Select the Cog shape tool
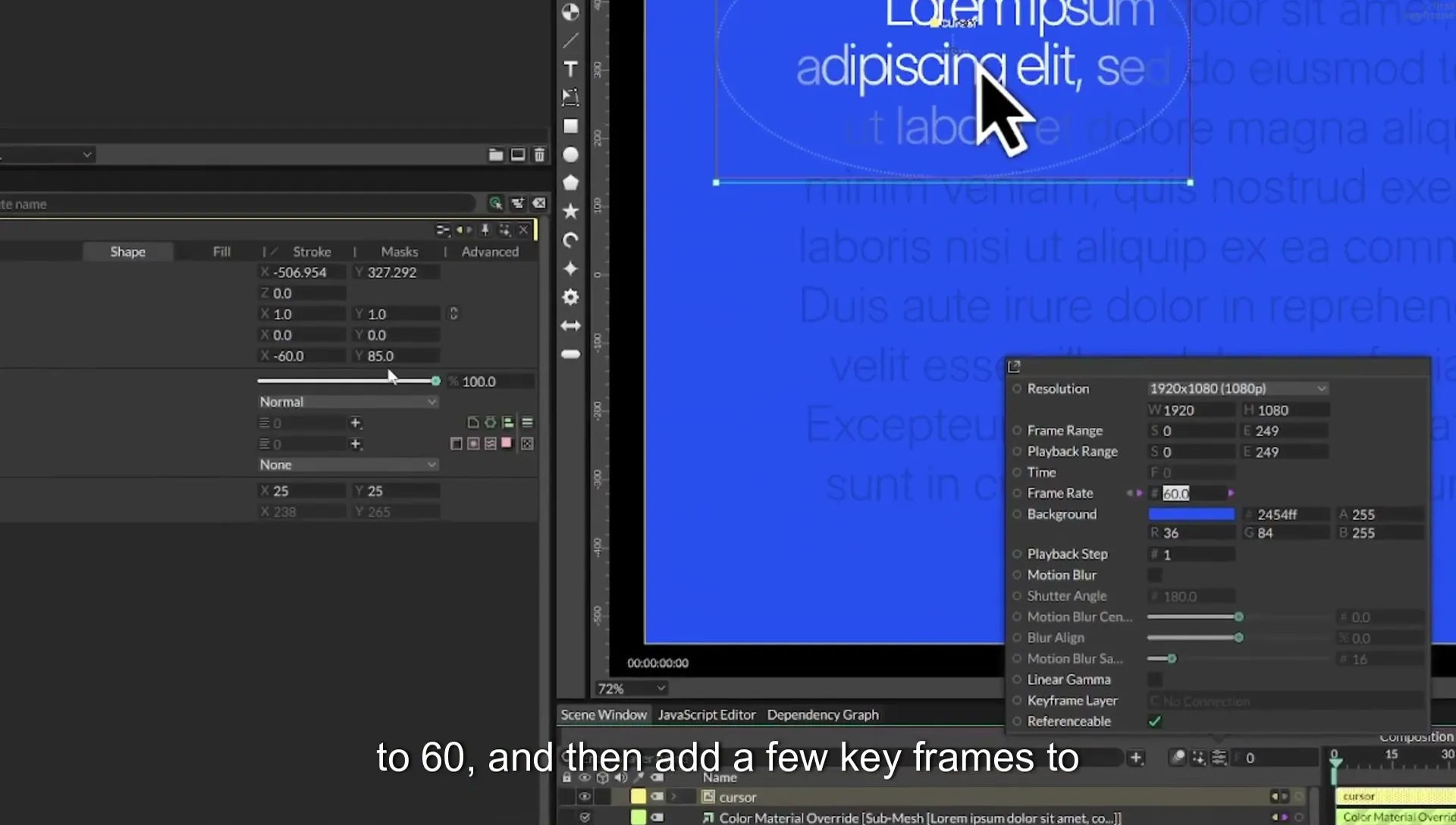 (570, 297)
